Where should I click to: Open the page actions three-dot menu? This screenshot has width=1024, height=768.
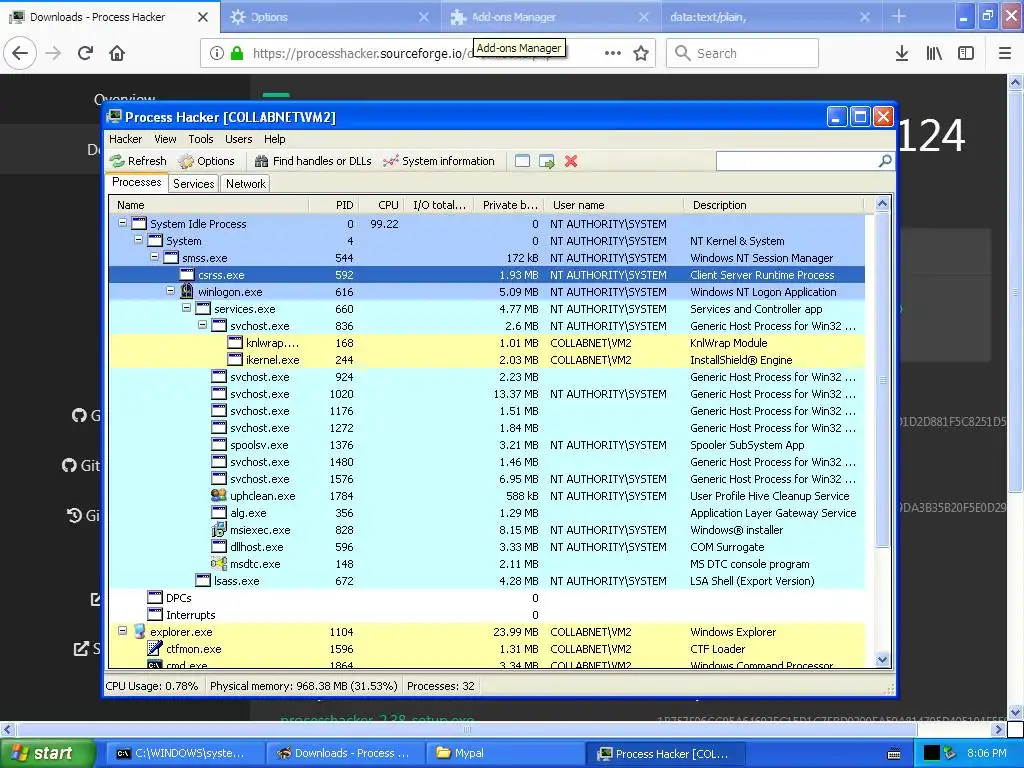point(613,53)
